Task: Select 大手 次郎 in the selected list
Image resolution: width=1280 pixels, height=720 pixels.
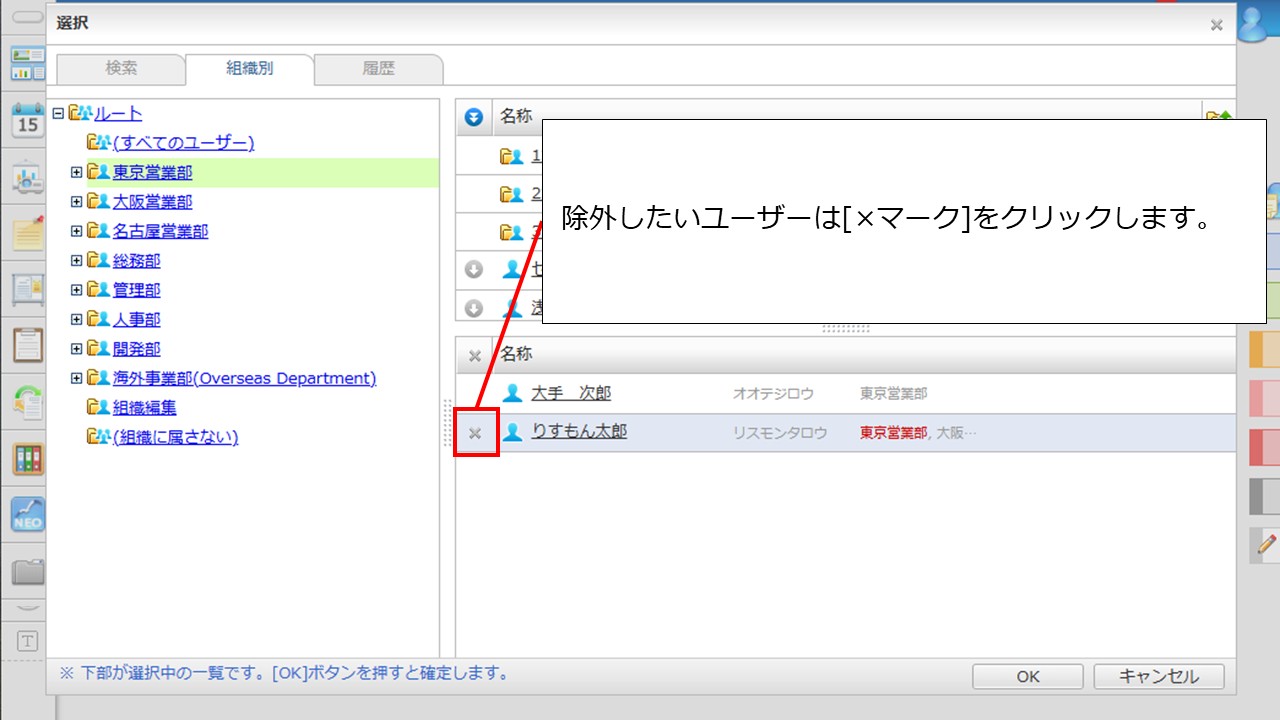Action: (571, 393)
